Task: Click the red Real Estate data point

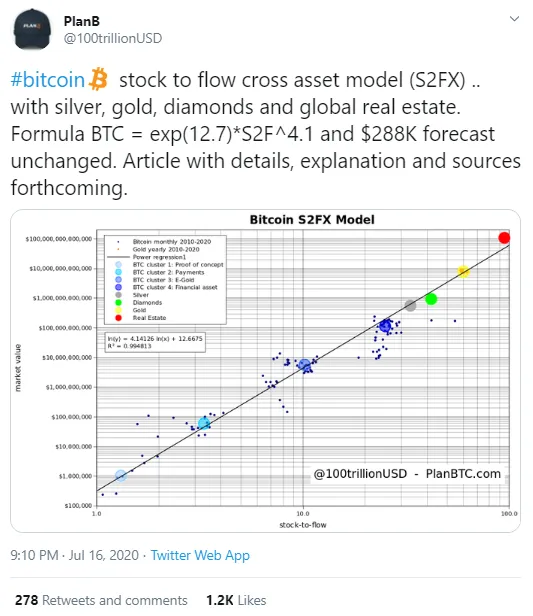Action: click(x=504, y=238)
